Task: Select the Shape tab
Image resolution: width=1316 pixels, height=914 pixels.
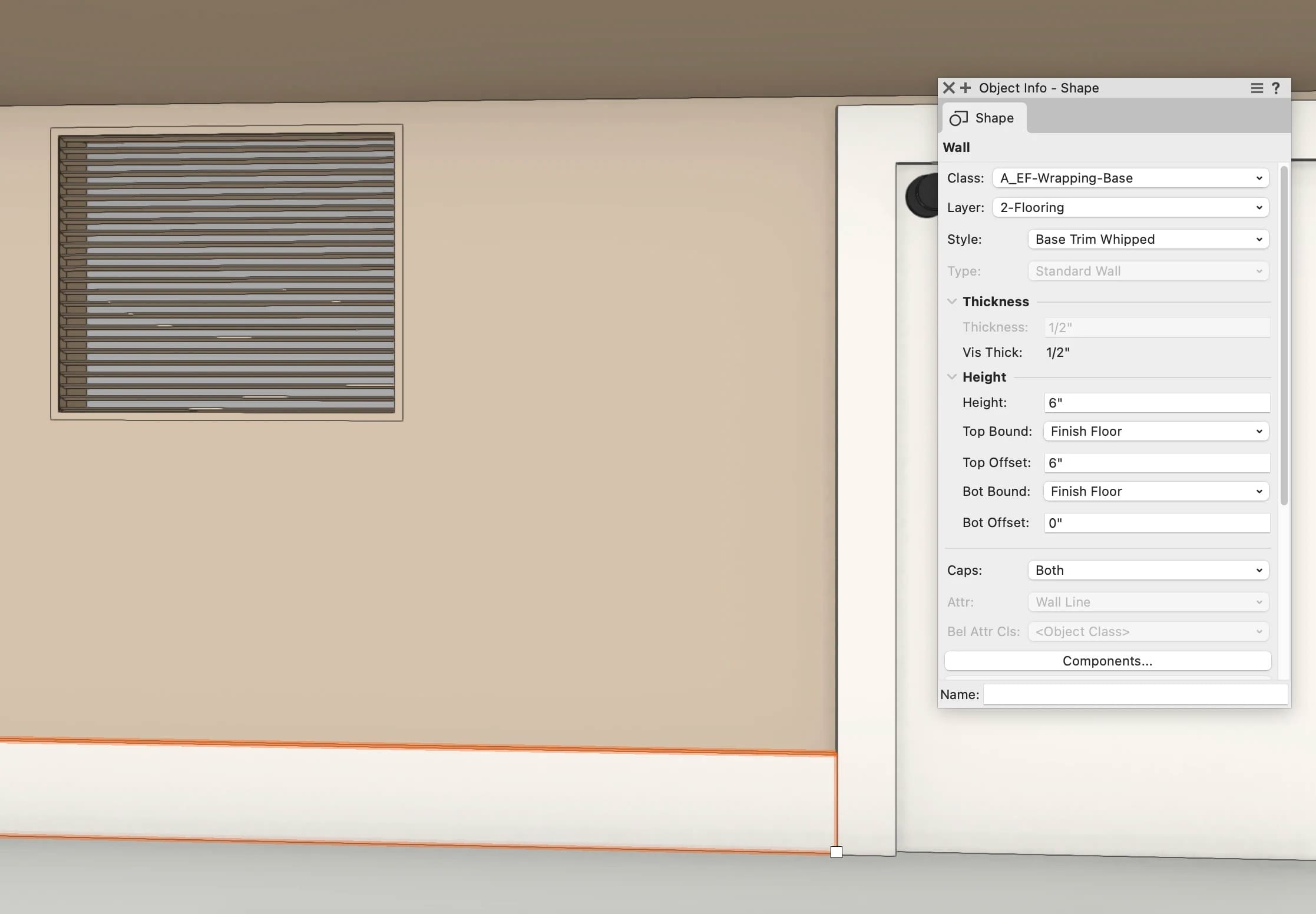Action: coord(984,118)
